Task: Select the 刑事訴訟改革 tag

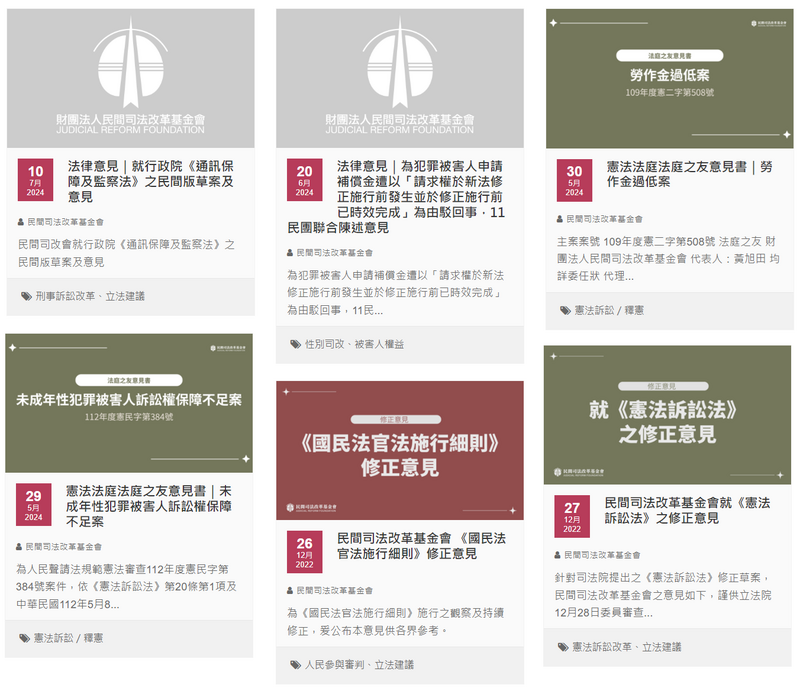Action: pos(65,296)
